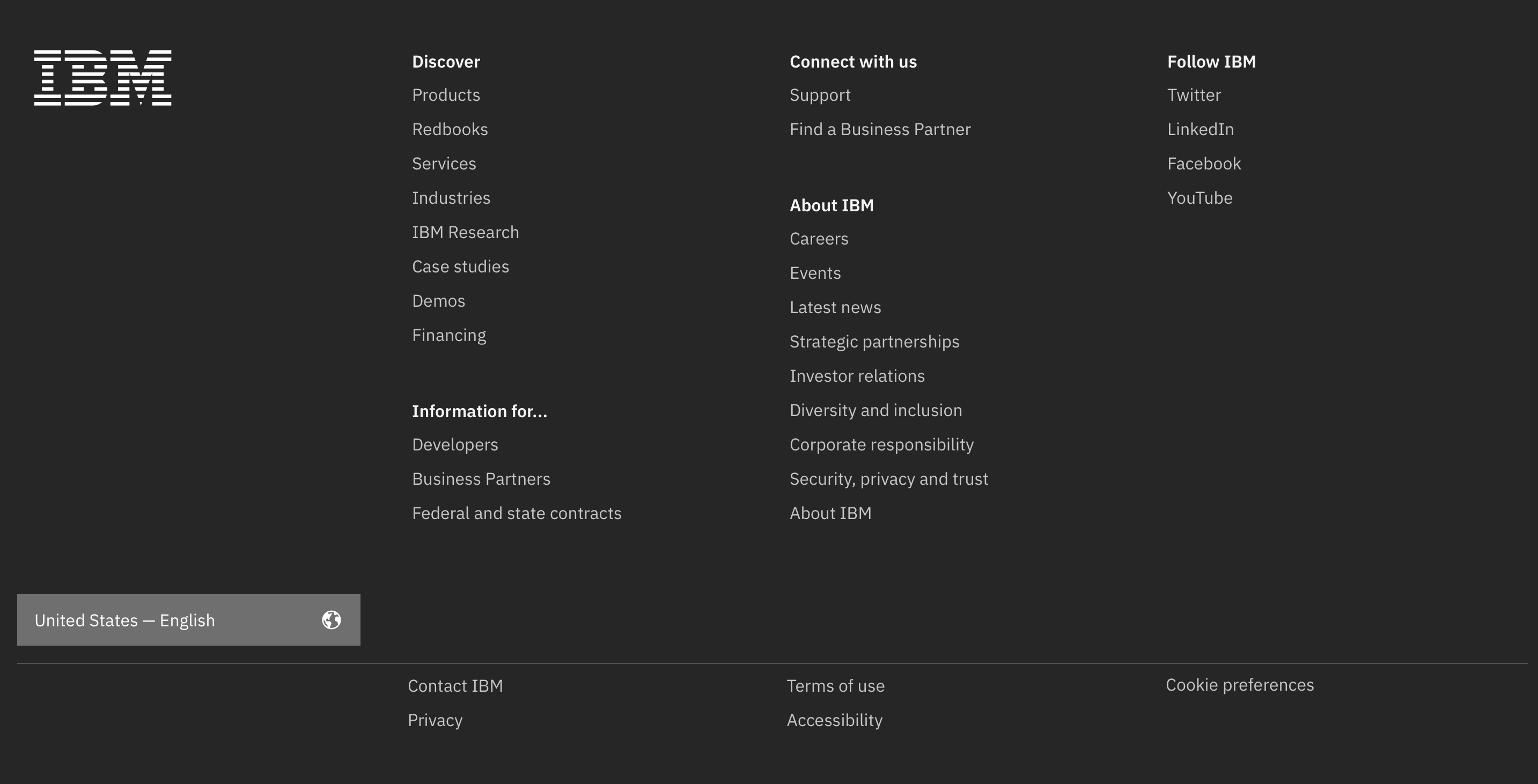Go to Federal and state contracts
1538x784 pixels.
pyautogui.click(x=517, y=513)
